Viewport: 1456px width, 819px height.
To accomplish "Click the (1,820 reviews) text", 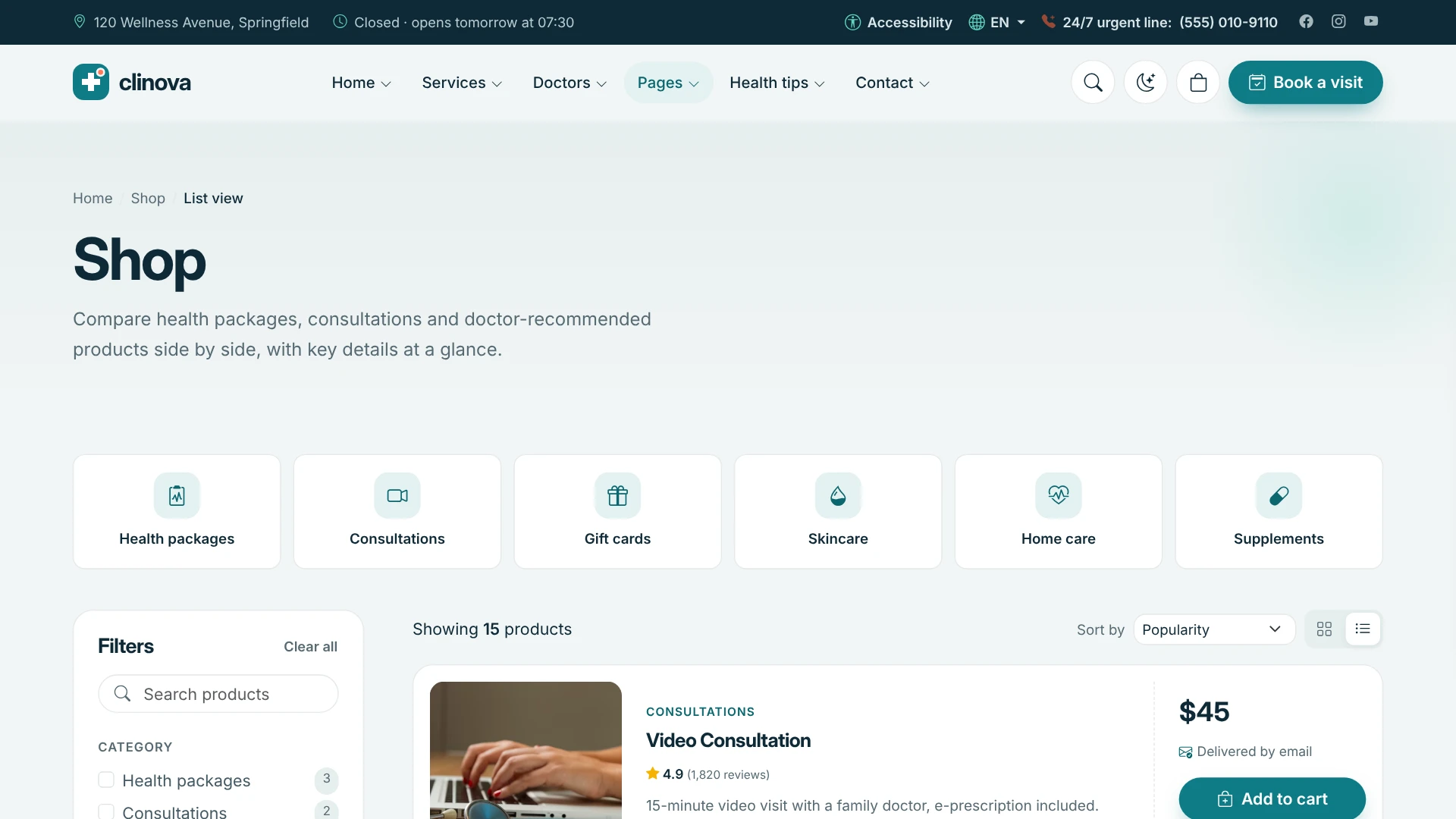I will pyautogui.click(x=728, y=774).
